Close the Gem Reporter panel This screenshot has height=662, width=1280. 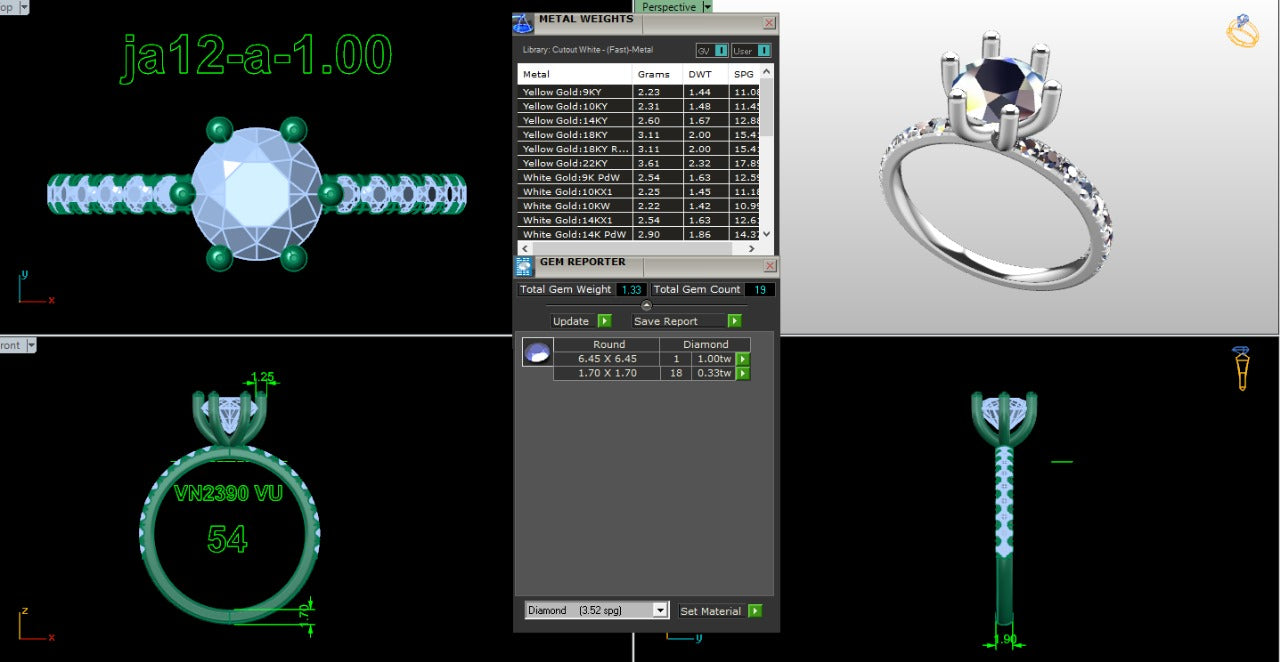(770, 266)
